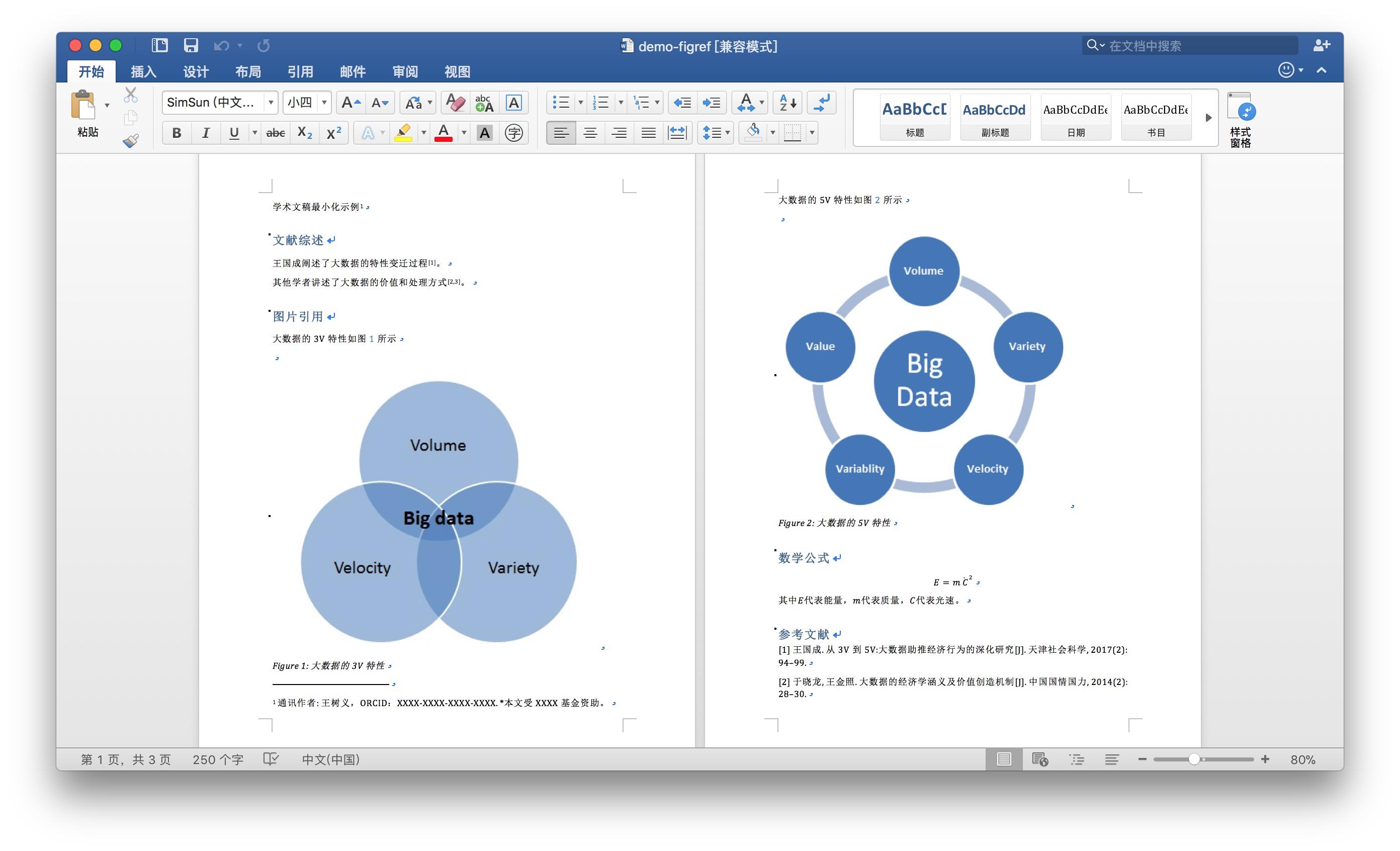Screen dimensions: 1400x851
Task: Open the SimSun font name dropdown
Action: (271, 103)
